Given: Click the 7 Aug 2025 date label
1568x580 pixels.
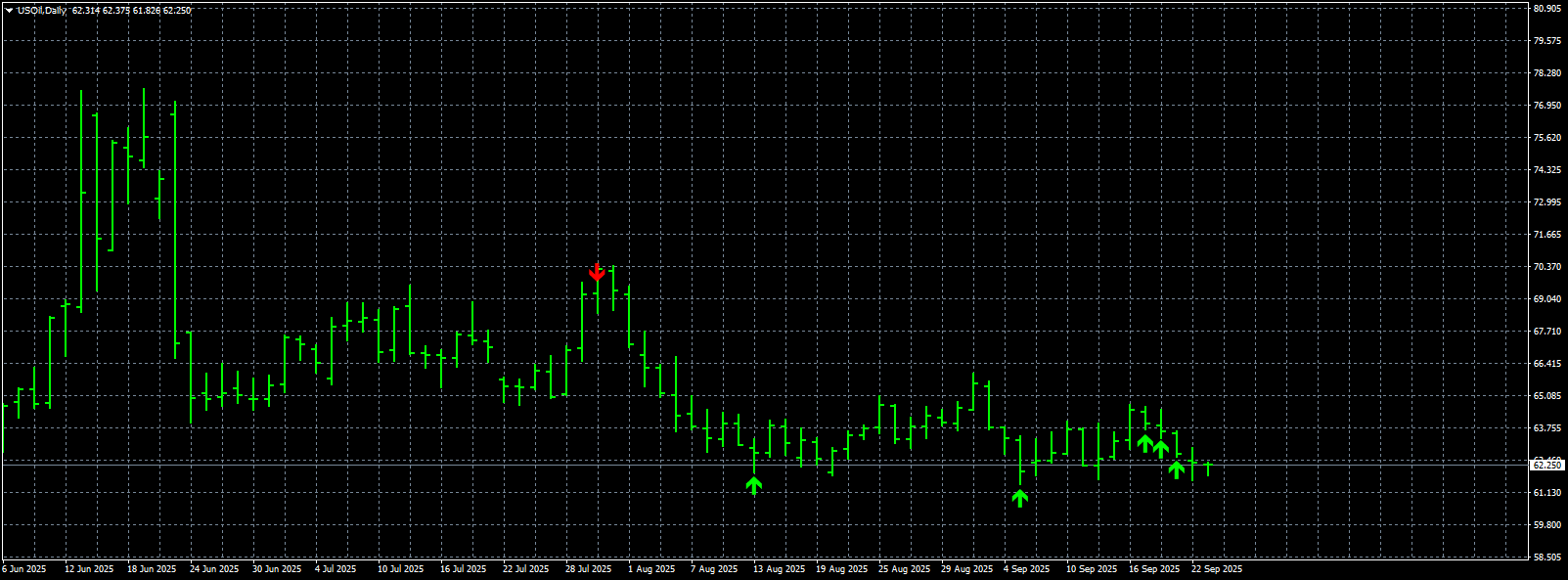Looking at the screenshot, I should (714, 568).
